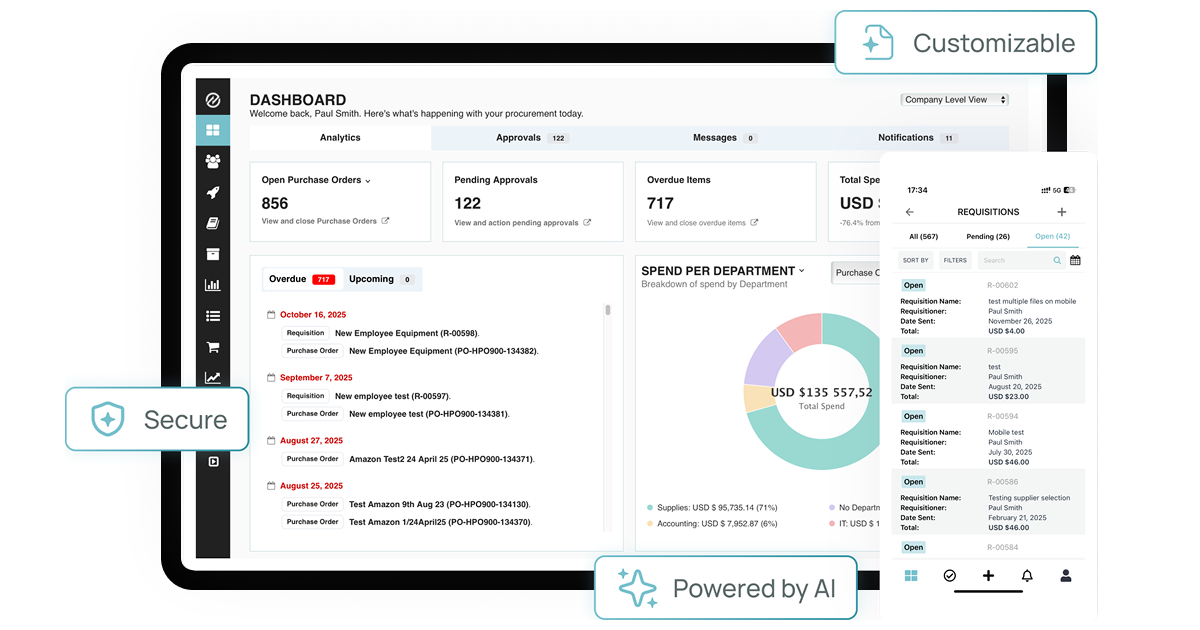Tap requisition R-00586 on mobile
The height and width of the screenshot is (630, 1200).
988,502
